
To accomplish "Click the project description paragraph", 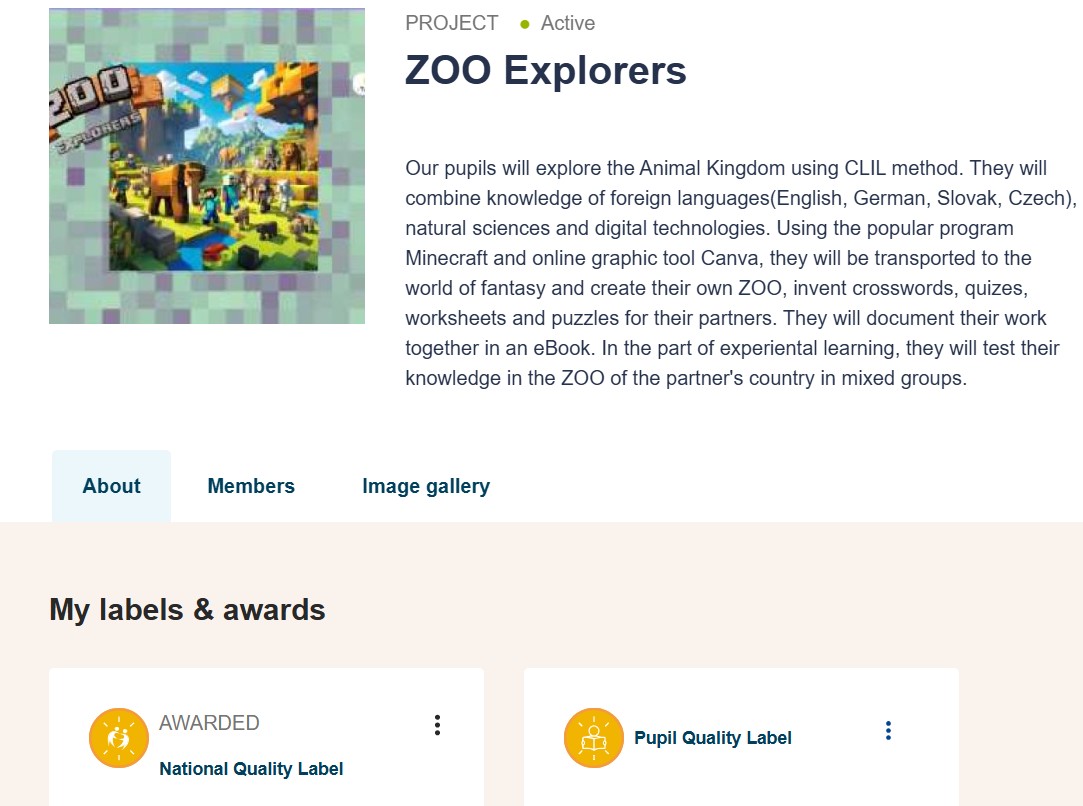I will pos(740,273).
